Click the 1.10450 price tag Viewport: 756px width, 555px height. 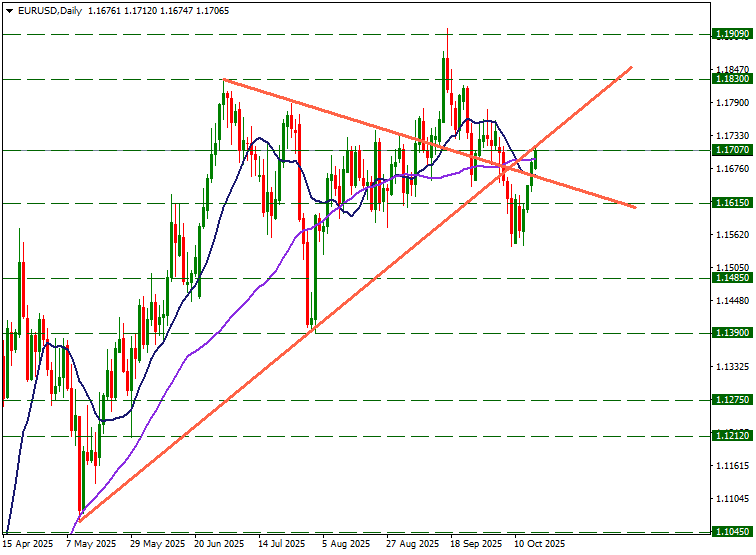(732, 533)
